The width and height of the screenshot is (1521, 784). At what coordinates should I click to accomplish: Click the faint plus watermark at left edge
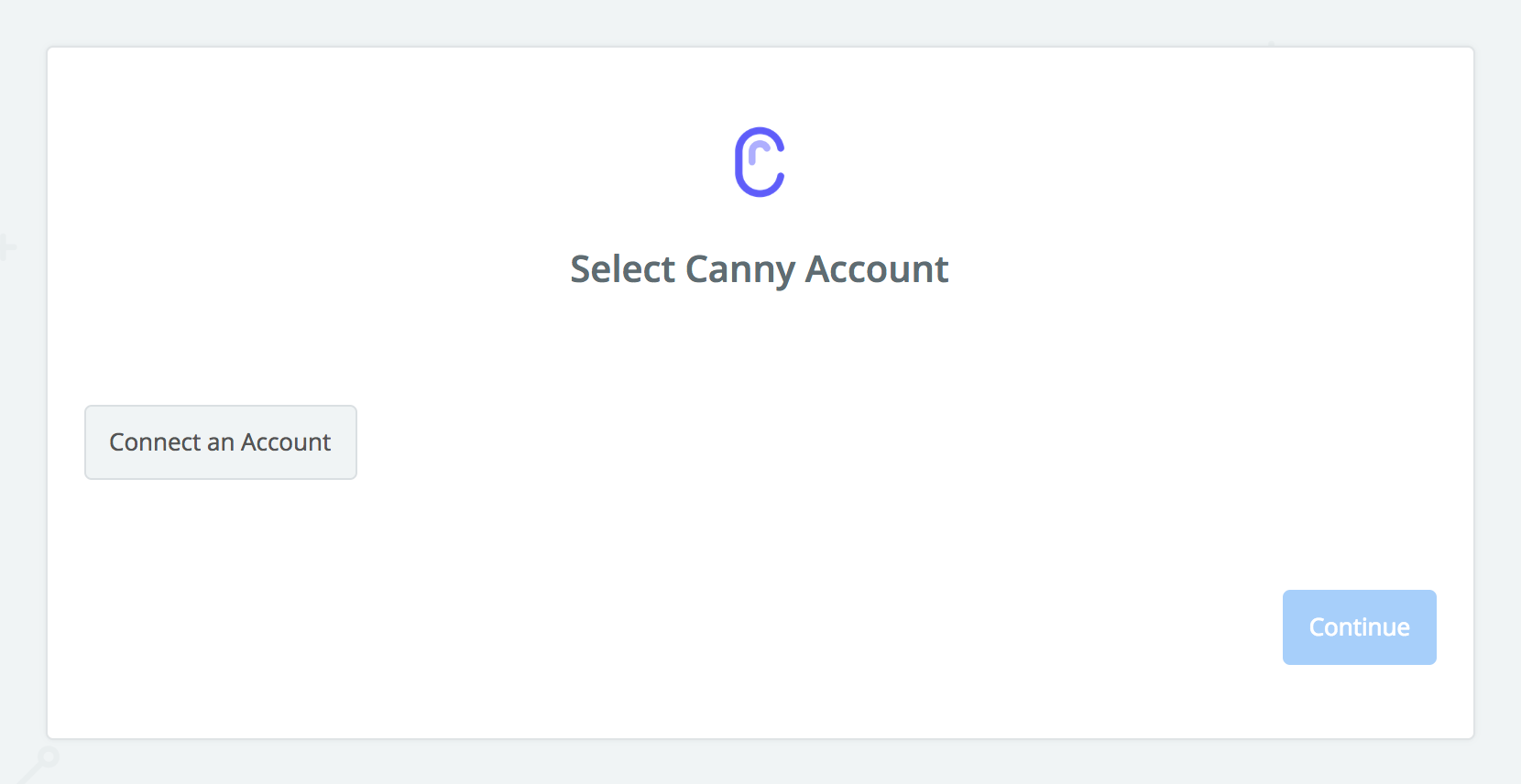(6, 246)
